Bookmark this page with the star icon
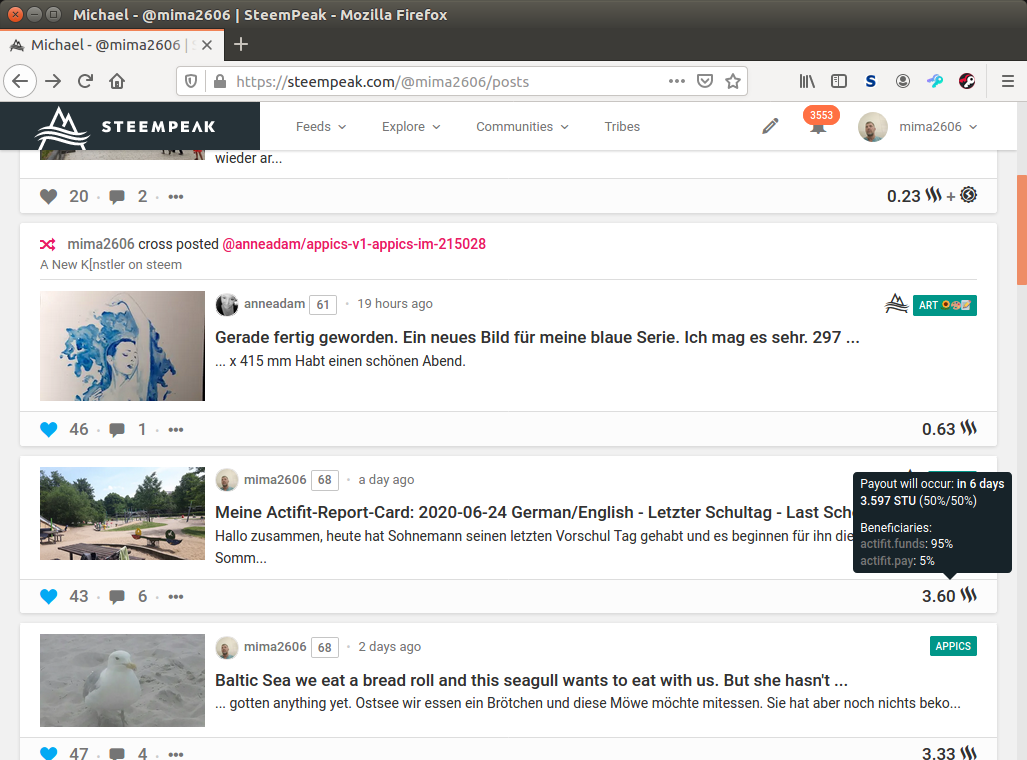The width and height of the screenshot is (1027, 760). (733, 82)
